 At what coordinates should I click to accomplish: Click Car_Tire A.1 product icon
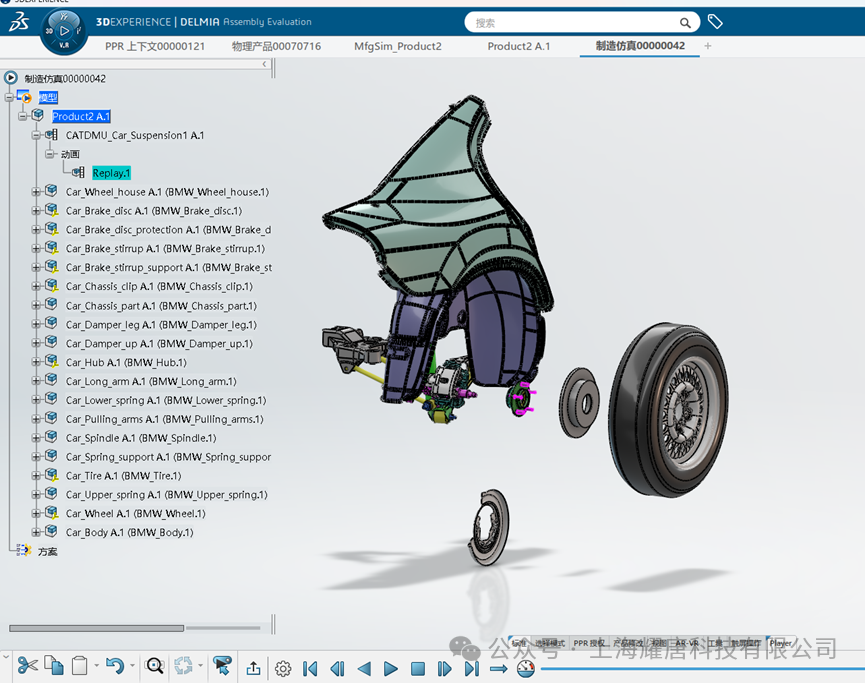point(52,474)
